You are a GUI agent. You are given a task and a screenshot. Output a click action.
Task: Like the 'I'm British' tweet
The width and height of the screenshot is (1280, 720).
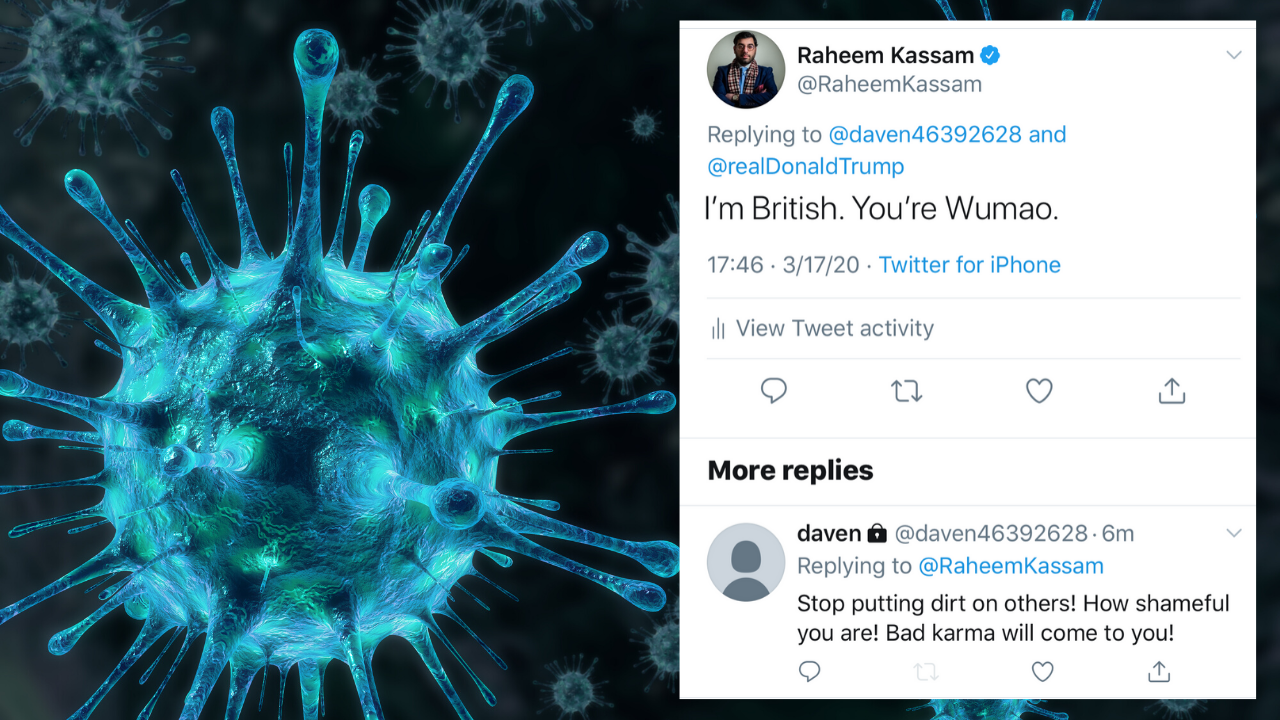pos(1039,391)
